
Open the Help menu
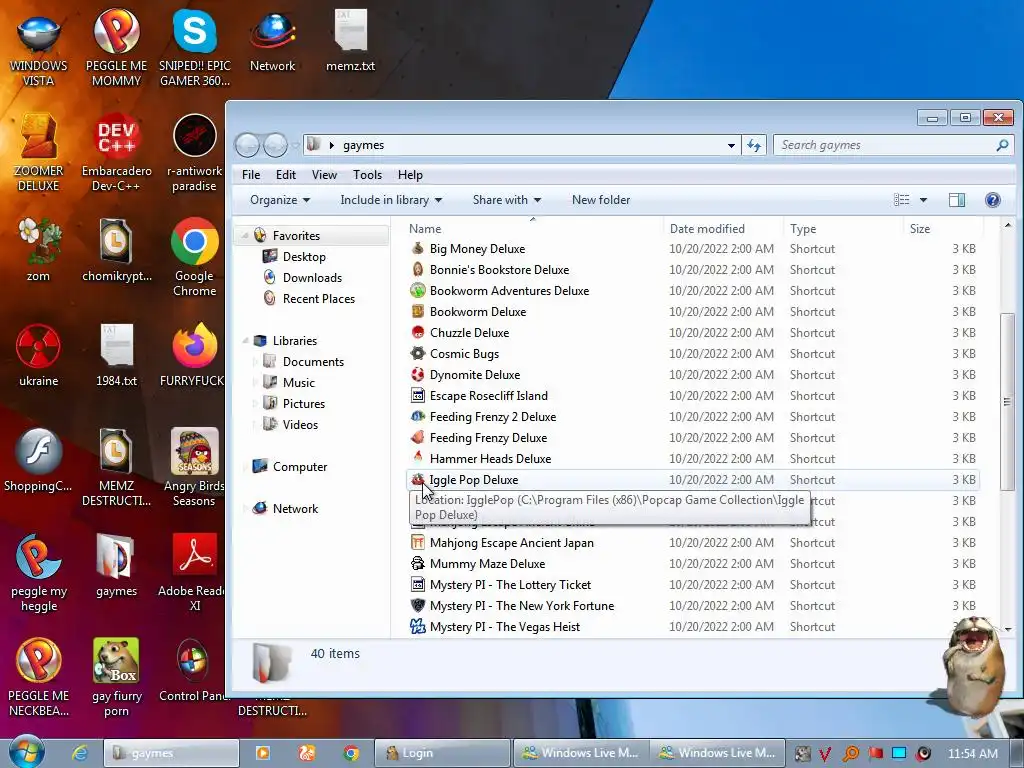(410, 175)
